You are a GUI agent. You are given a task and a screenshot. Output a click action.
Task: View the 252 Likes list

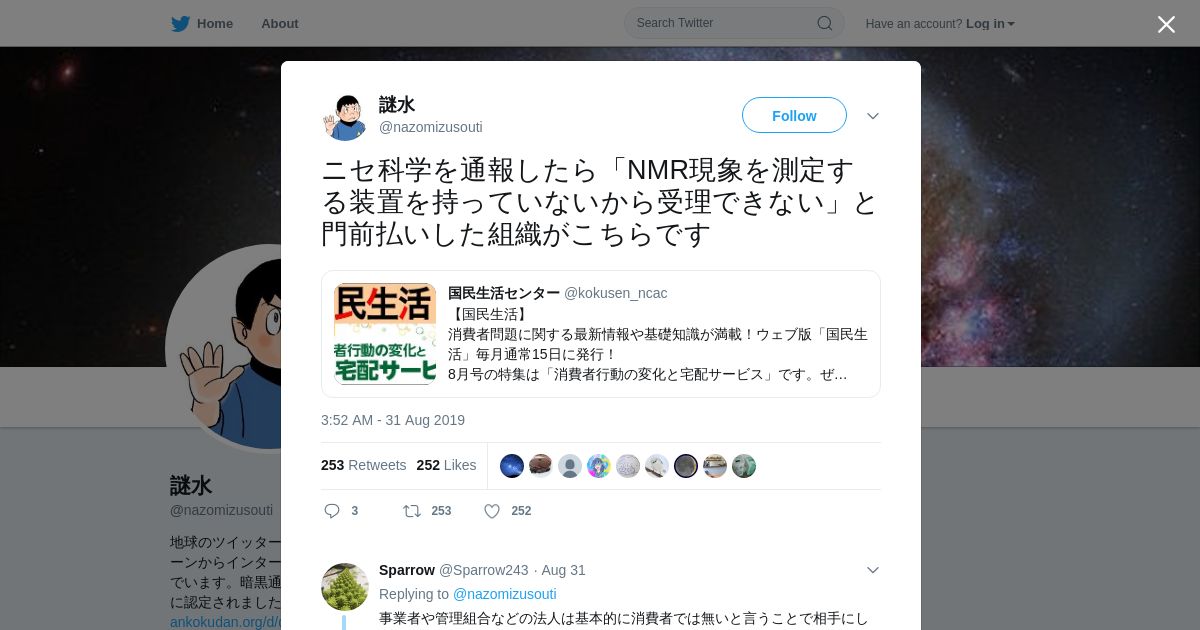coord(446,465)
